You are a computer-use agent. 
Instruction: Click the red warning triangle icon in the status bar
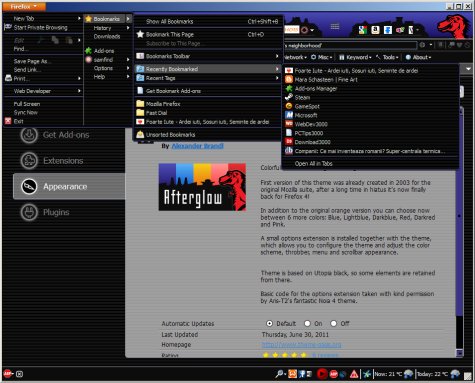[x=354, y=374]
